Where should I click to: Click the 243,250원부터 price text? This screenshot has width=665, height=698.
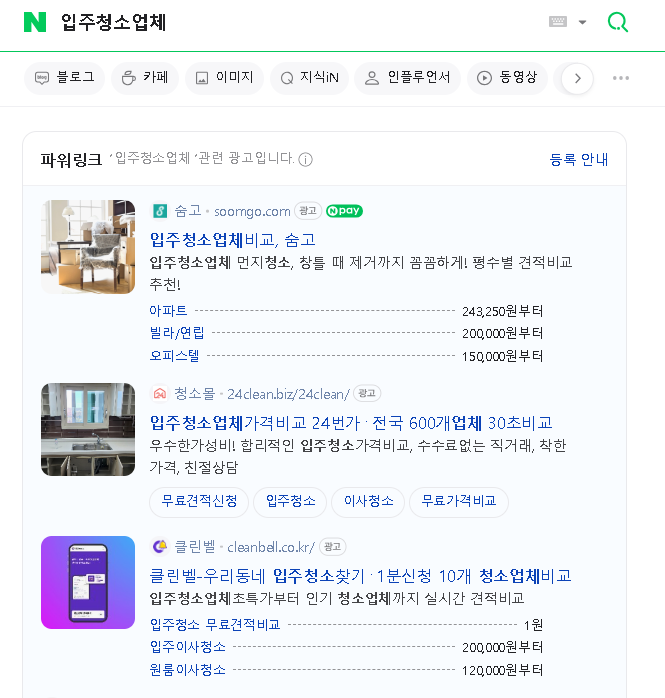point(503,311)
